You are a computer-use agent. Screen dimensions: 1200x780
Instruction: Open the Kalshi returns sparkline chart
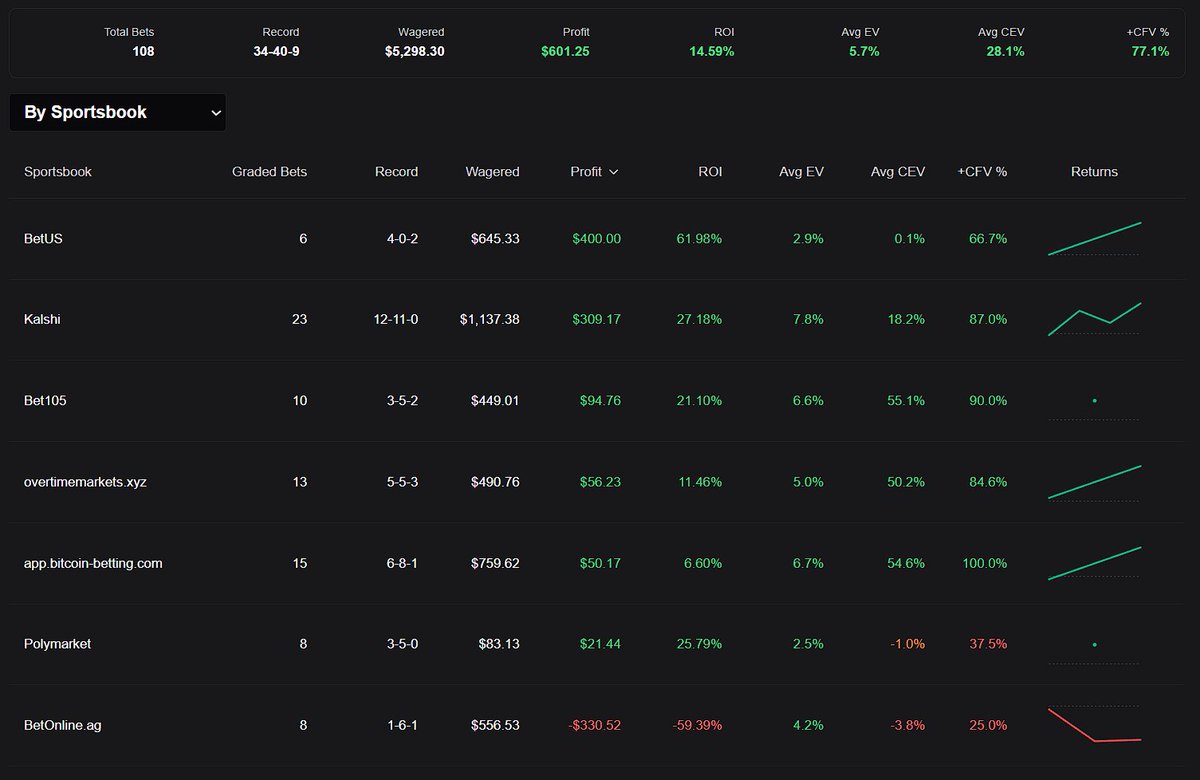click(1094, 320)
